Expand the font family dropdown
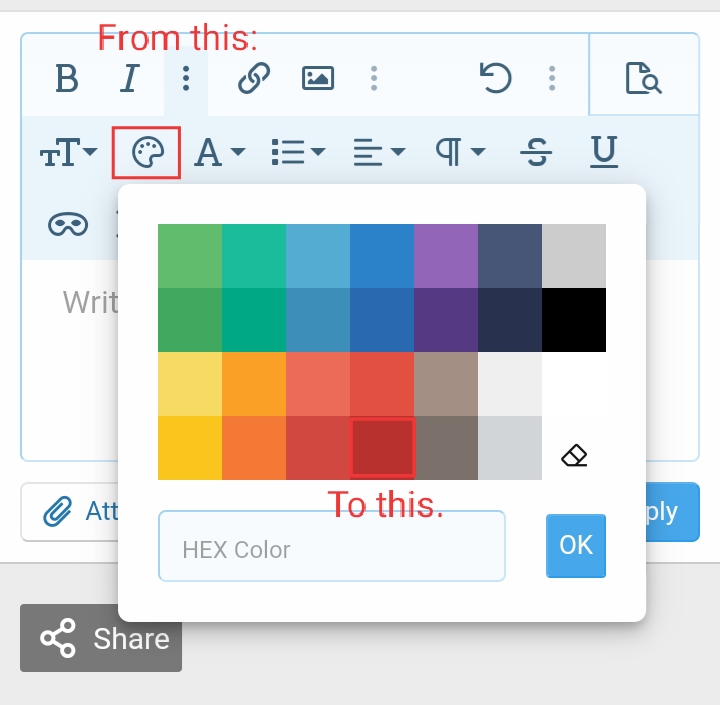The height and width of the screenshot is (705, 720). point(219,153)
